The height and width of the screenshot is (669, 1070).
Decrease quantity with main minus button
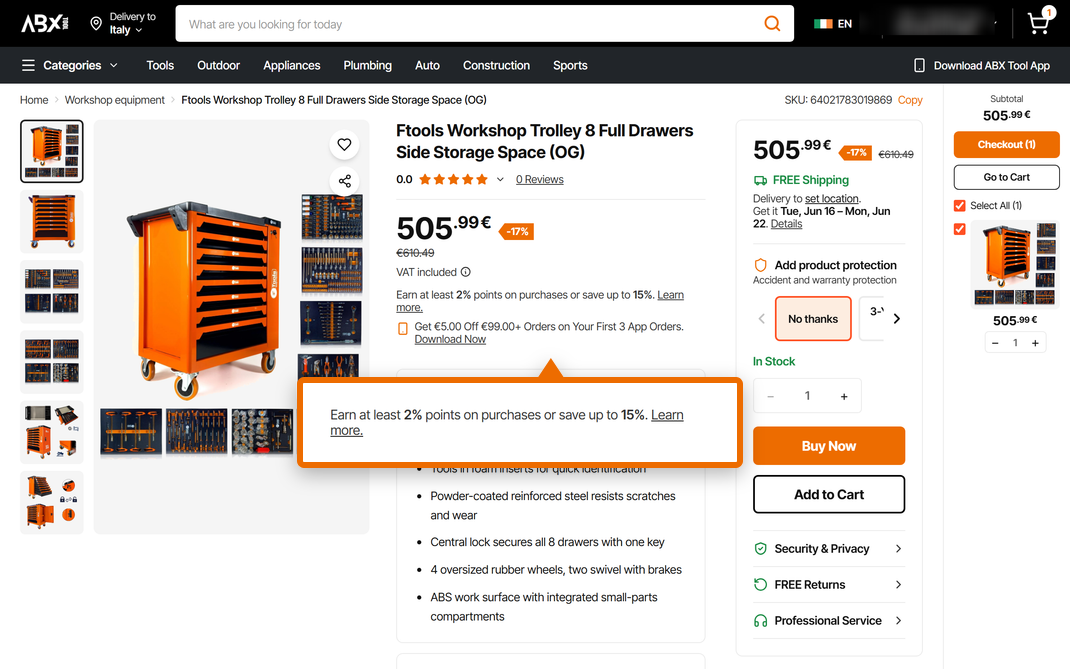pyautogui.click(x=770, y=396)
